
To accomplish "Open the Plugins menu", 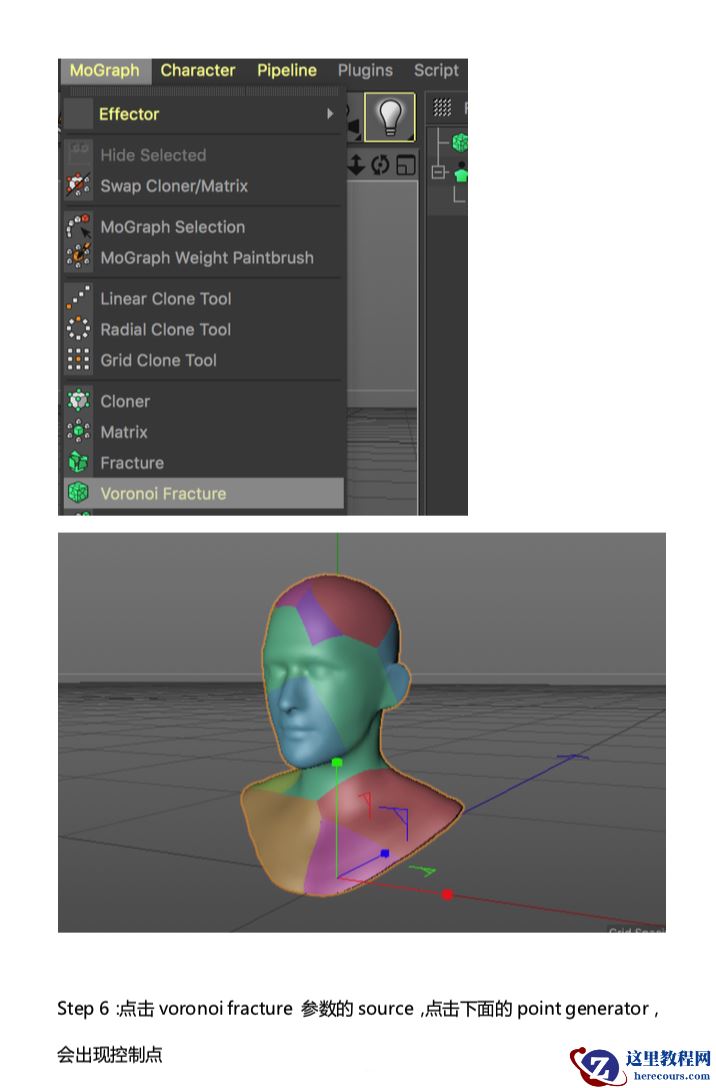I will [x=365, y=71].
